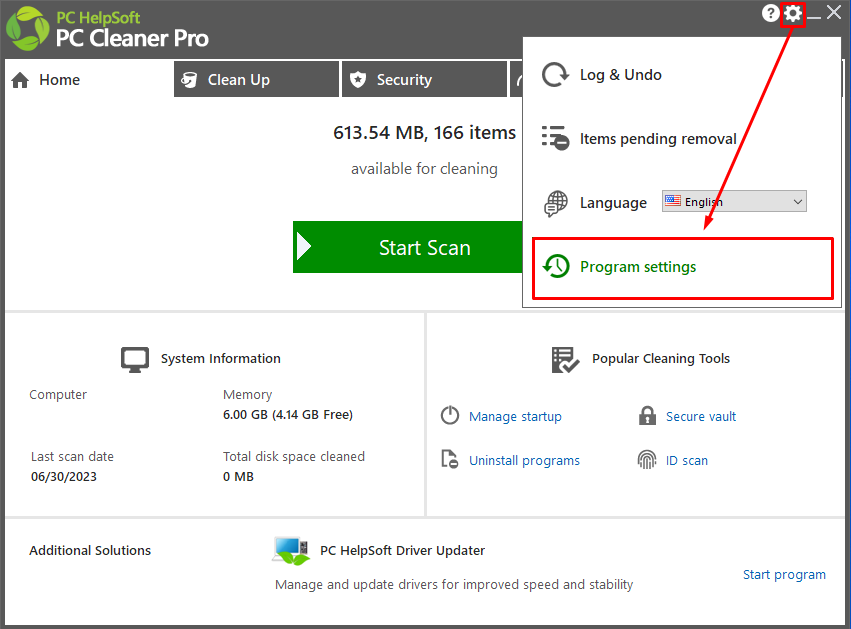Image resolution: width=851 pixels, height=629 pixels.
Task: Click the 613.54 MB, 166 items text
Action: (424, 132)
